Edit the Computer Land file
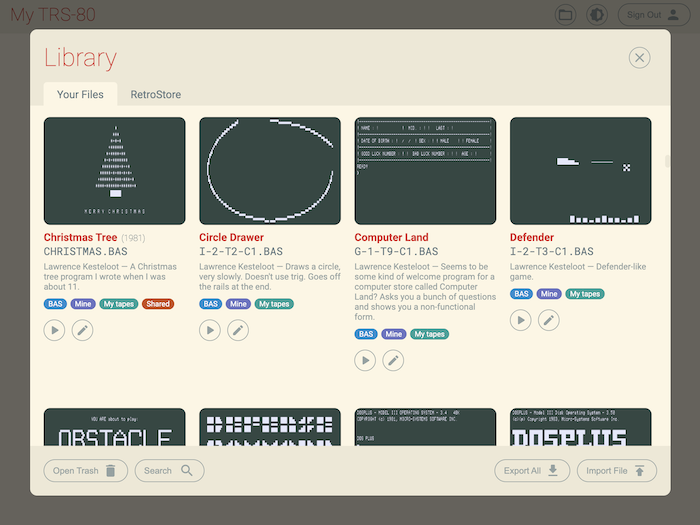The height and width of the screenshot is (525, 700). coord(393,360)
